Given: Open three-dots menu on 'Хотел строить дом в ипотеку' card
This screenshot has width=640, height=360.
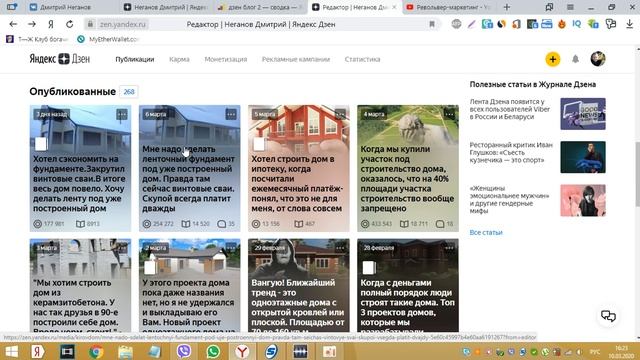Looking at the screenshot, I should (340, 114).
